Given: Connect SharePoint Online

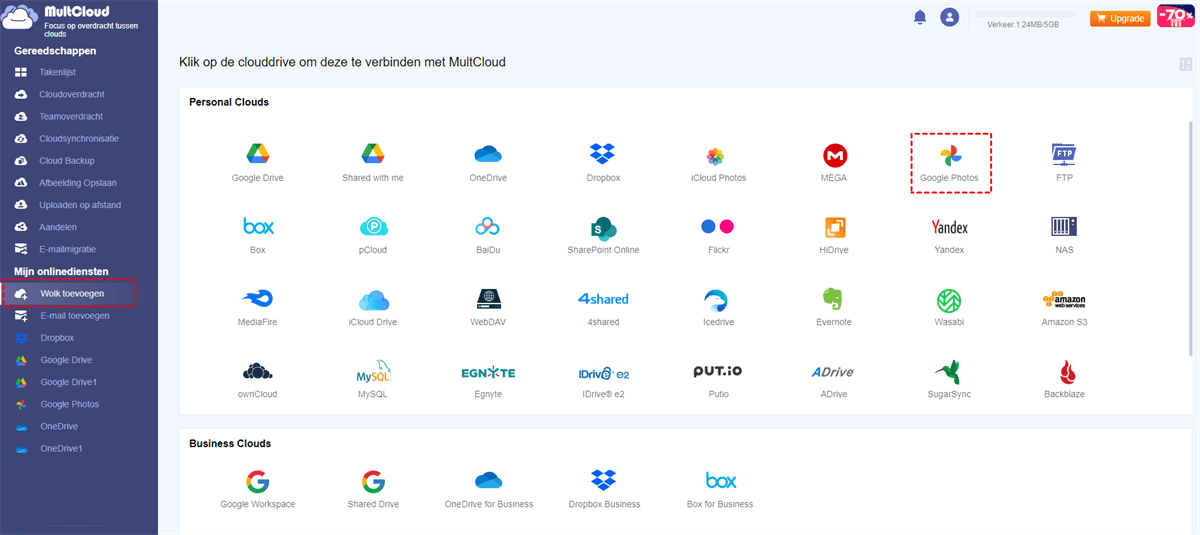Looking at the screenshot, I should [x=603, y=234].
